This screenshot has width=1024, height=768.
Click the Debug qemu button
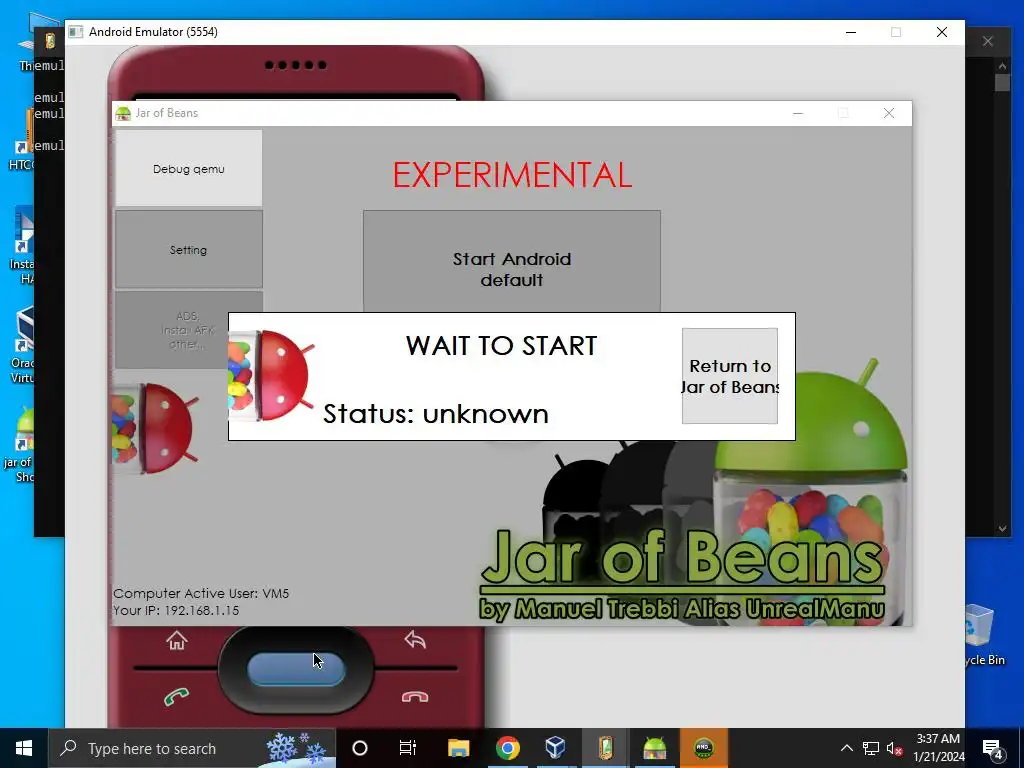[x=189, y=168]
